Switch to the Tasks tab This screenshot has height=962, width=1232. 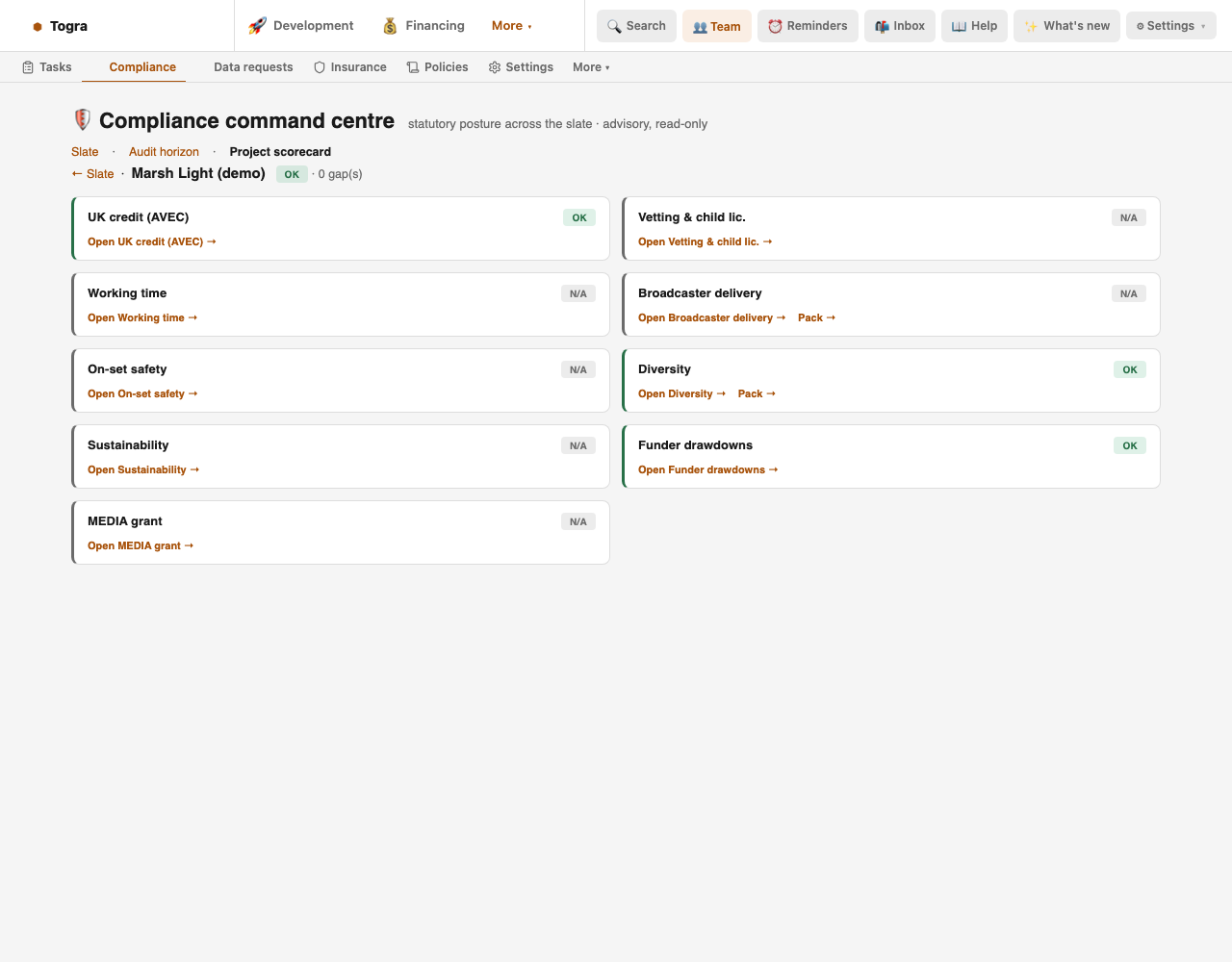(x=46, y=67)
